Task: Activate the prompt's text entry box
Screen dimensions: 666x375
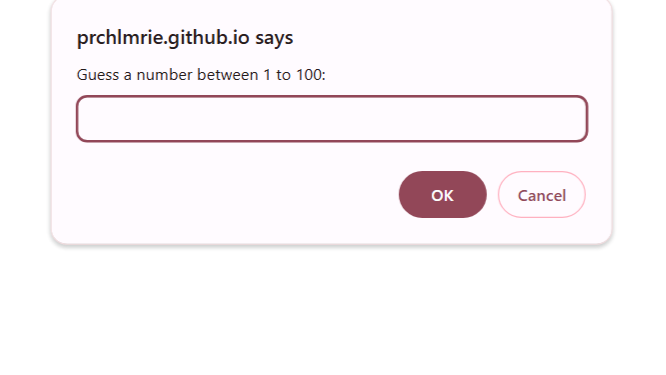Action: [x=332, y=119]
